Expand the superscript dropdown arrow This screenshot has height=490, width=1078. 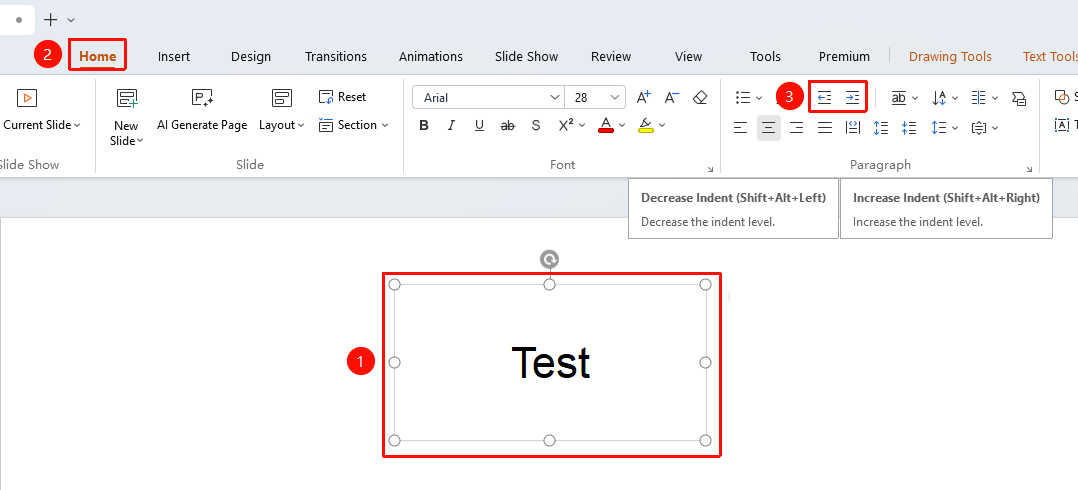coord(582,125)
